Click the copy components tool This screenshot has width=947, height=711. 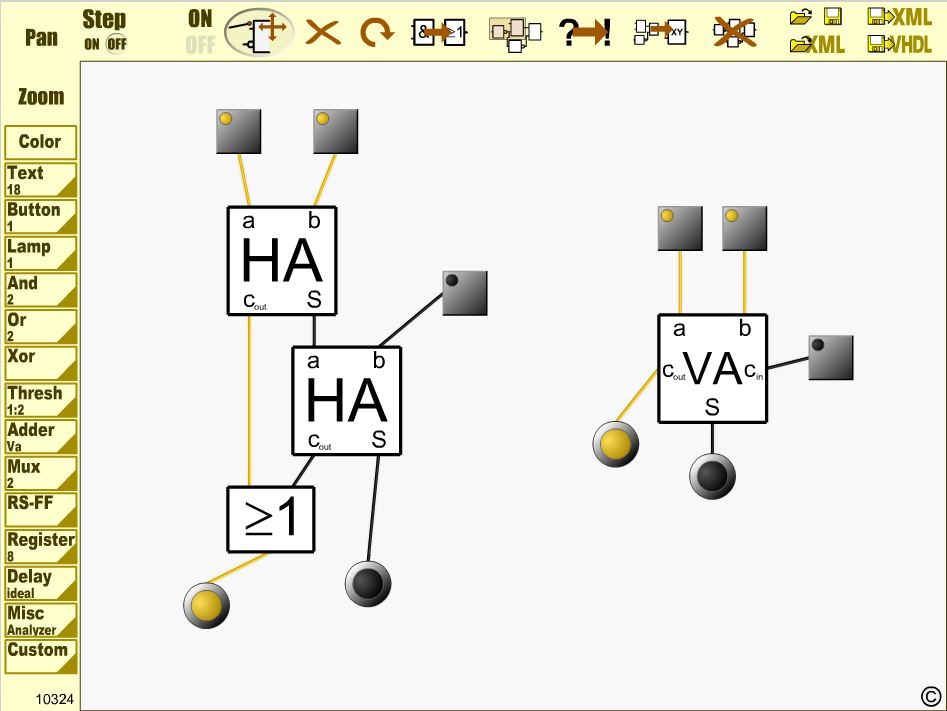(514, 31)
